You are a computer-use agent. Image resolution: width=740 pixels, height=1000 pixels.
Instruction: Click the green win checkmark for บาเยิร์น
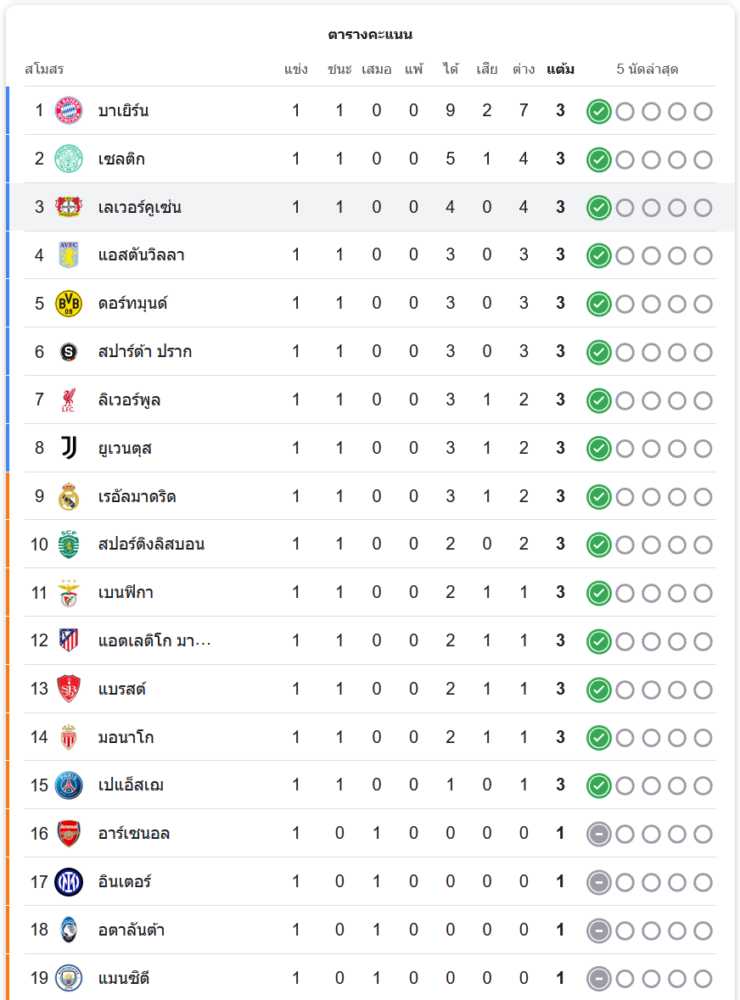[598, 111]
